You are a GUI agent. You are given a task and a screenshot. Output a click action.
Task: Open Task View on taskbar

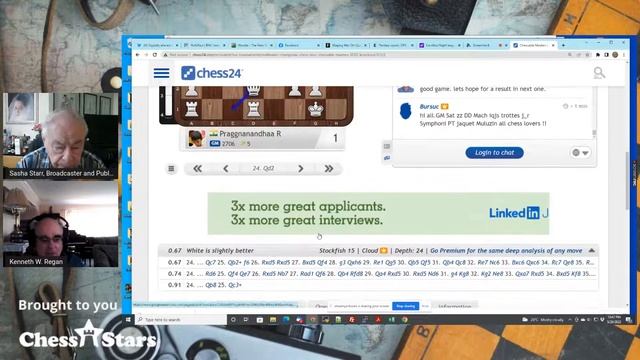246,320
